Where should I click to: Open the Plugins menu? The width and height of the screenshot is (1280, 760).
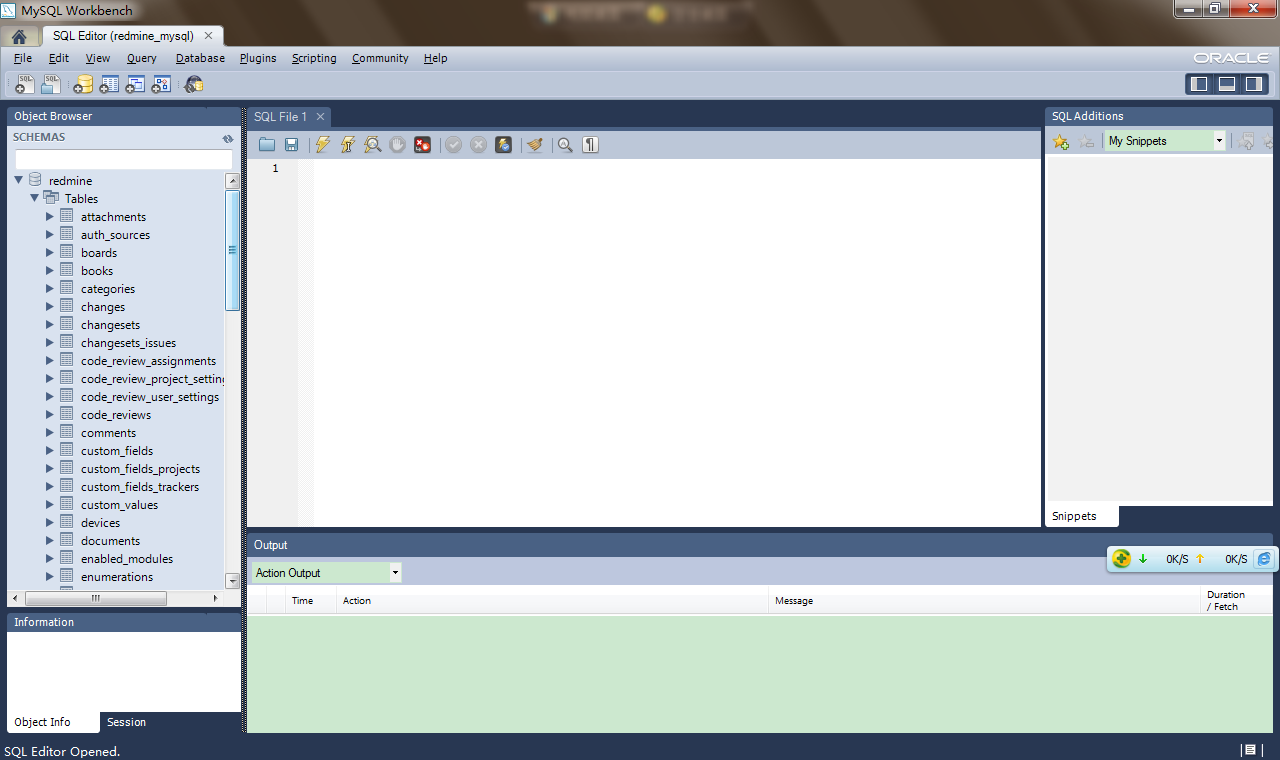(258, 58)
